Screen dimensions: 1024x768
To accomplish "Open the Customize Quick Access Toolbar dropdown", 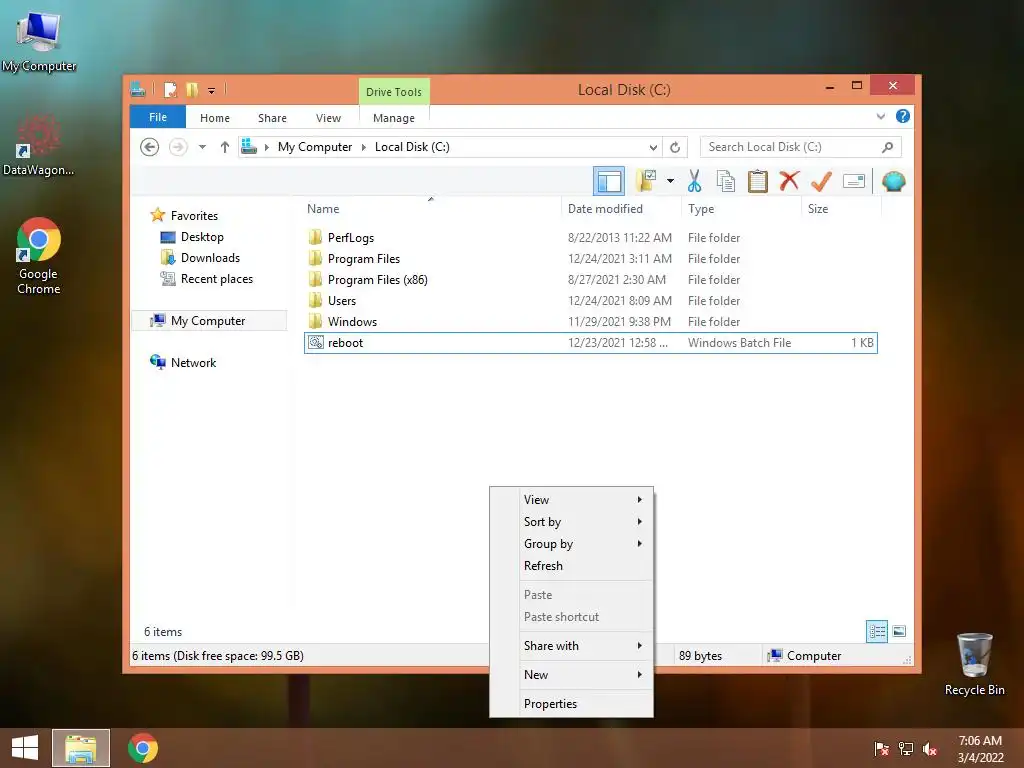I will point(212,90).
